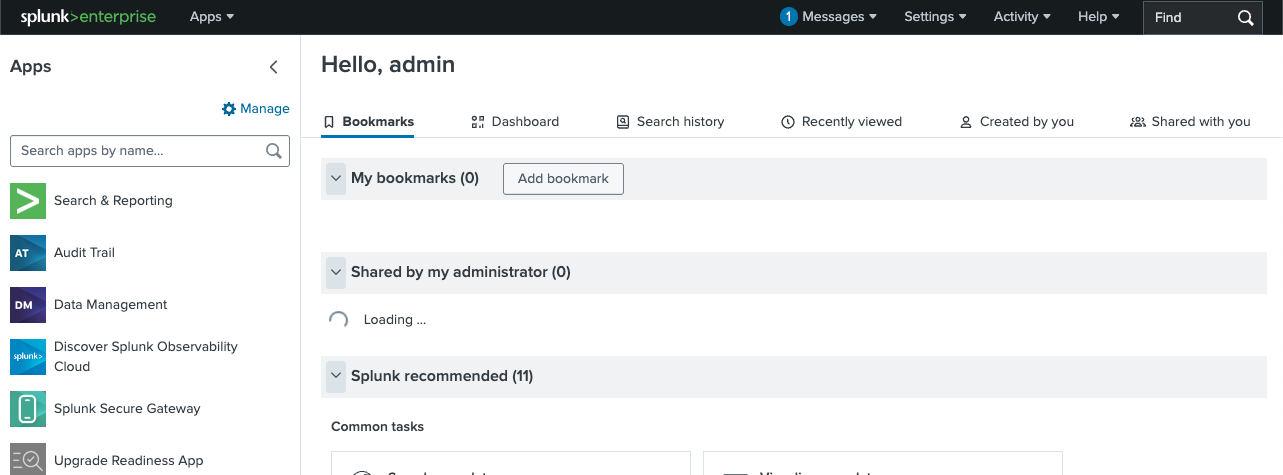Collapse the Splunk recommended section

tap(336, 376)
